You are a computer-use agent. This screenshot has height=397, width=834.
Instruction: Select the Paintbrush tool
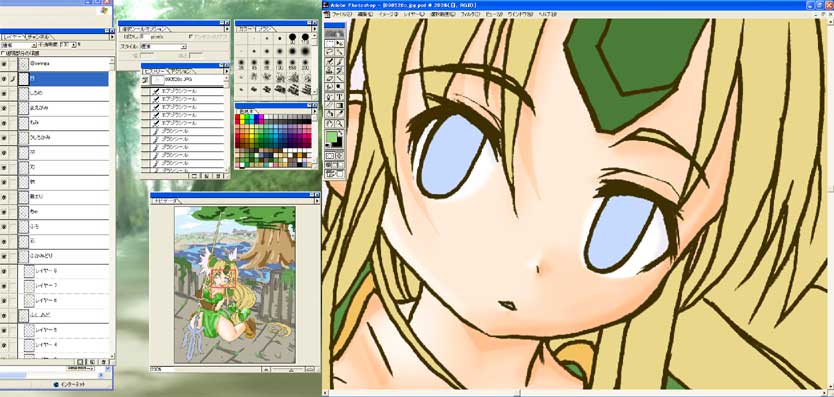(339, 61)
